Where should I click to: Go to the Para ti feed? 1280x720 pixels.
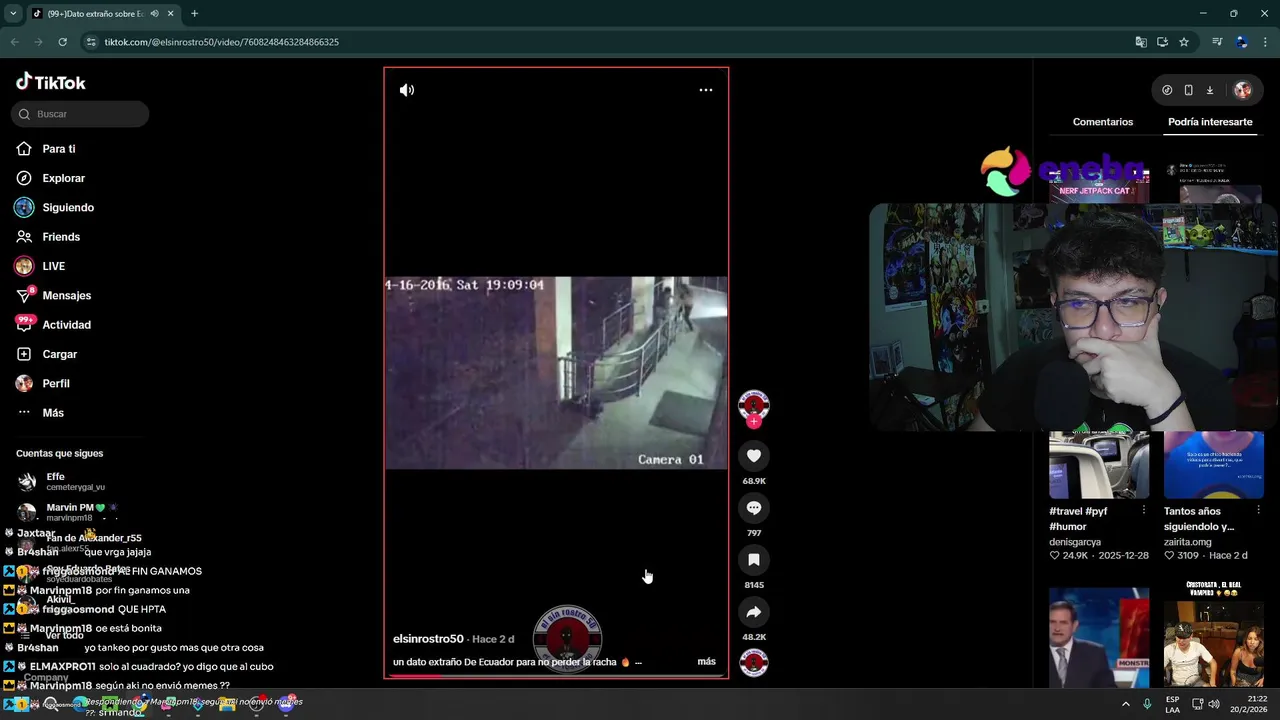(59, 149)
